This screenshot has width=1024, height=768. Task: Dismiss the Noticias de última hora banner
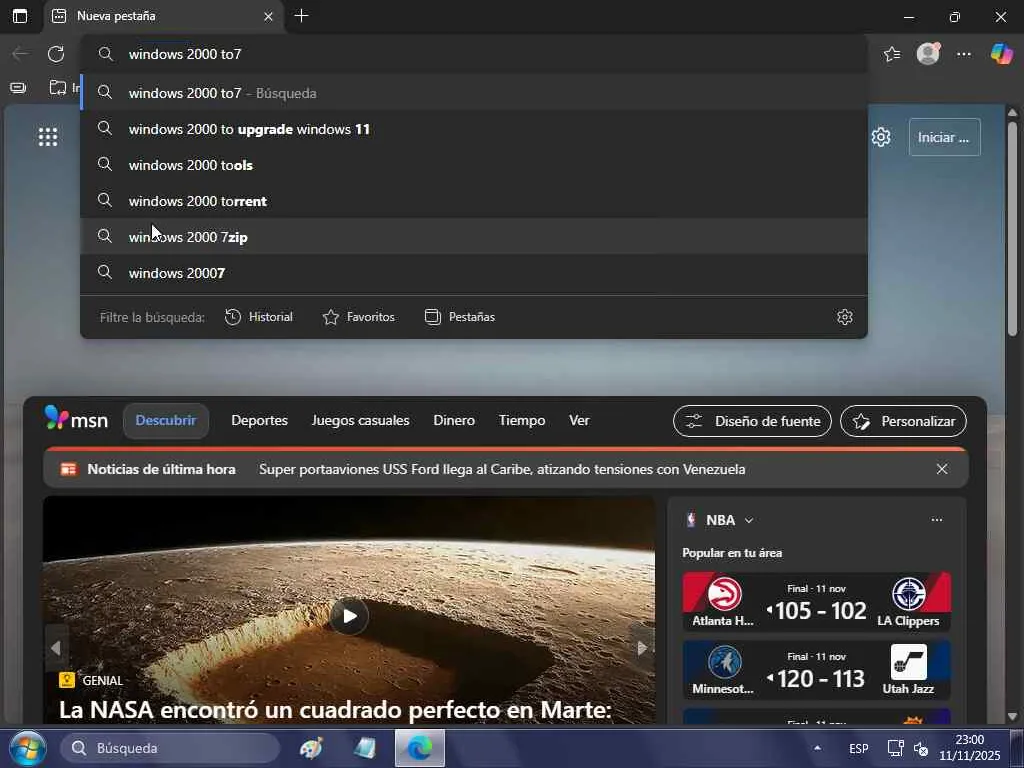(942, 469)
